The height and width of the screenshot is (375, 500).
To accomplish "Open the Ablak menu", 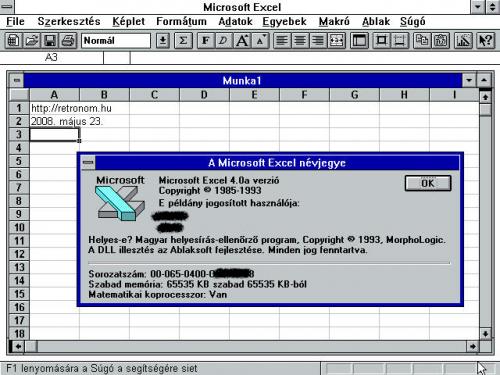I will (376, 22).
